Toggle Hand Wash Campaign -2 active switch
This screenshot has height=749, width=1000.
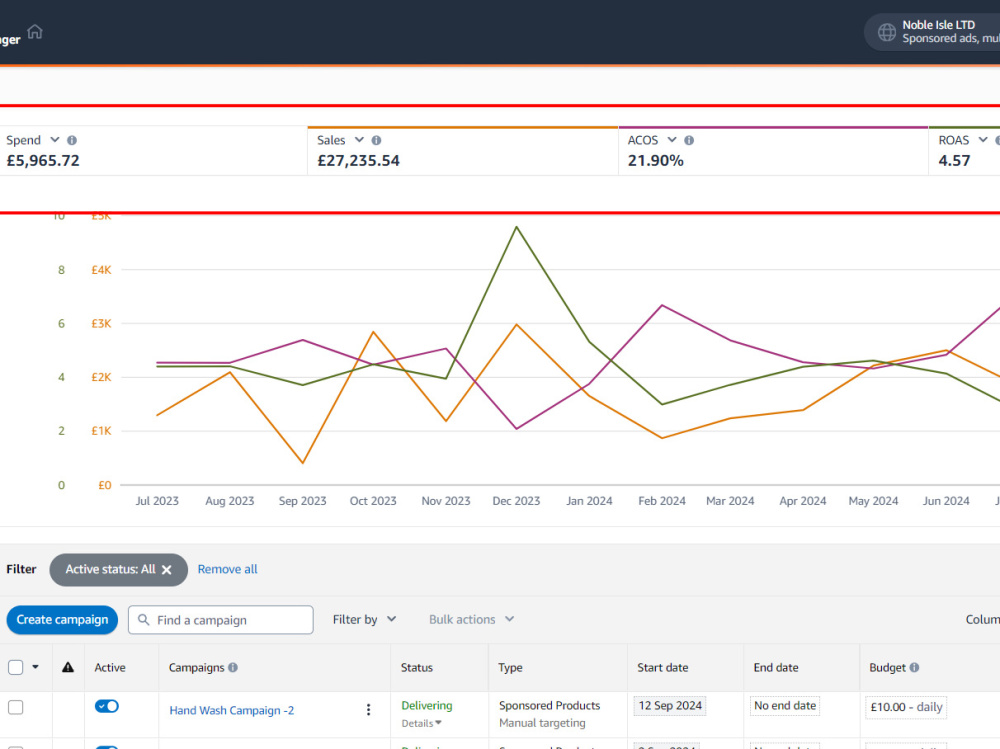(x=107, y=706)
